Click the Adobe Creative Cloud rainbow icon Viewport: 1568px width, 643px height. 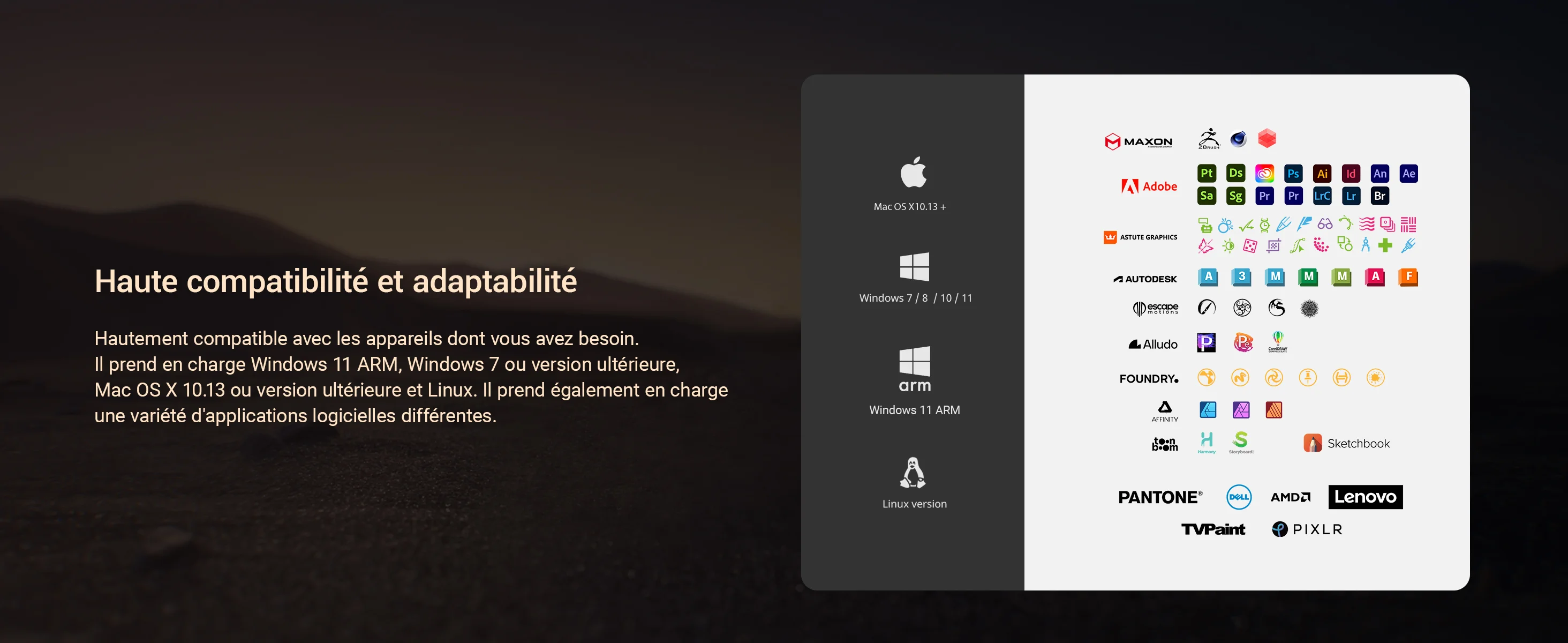[1265, 174]
